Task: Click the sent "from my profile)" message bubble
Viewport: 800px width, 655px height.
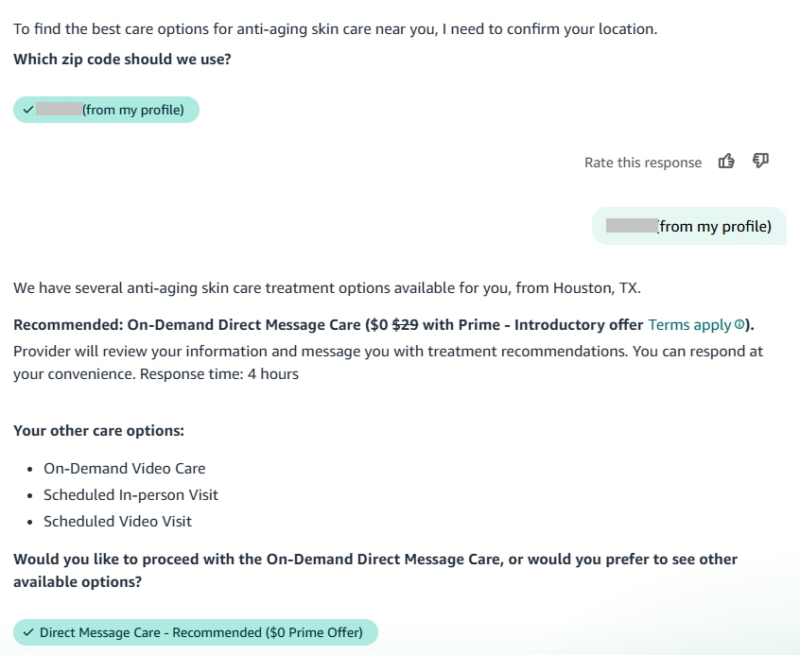Action: [x=689, y=227]
